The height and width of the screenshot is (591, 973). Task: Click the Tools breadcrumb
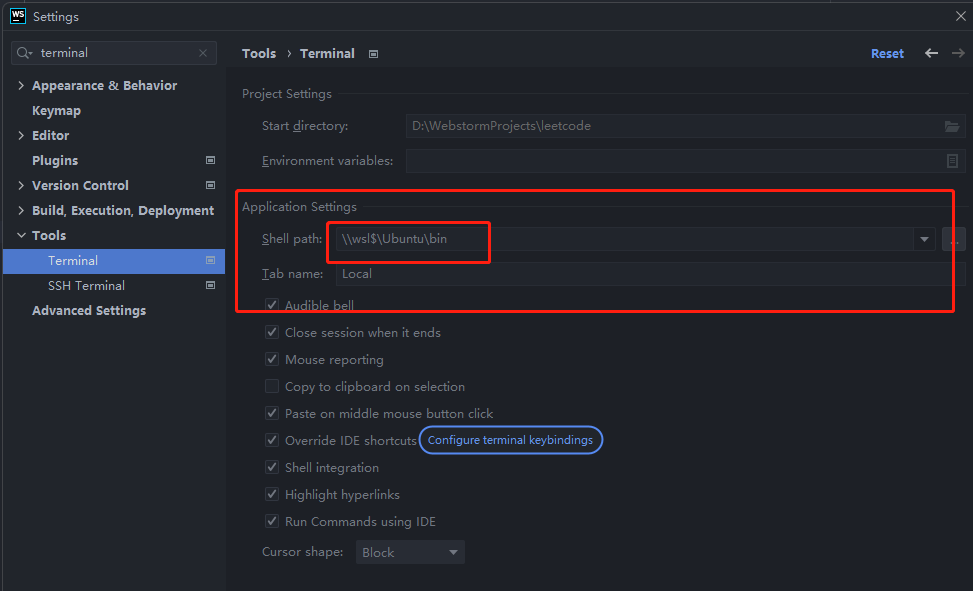click(259, 53)
